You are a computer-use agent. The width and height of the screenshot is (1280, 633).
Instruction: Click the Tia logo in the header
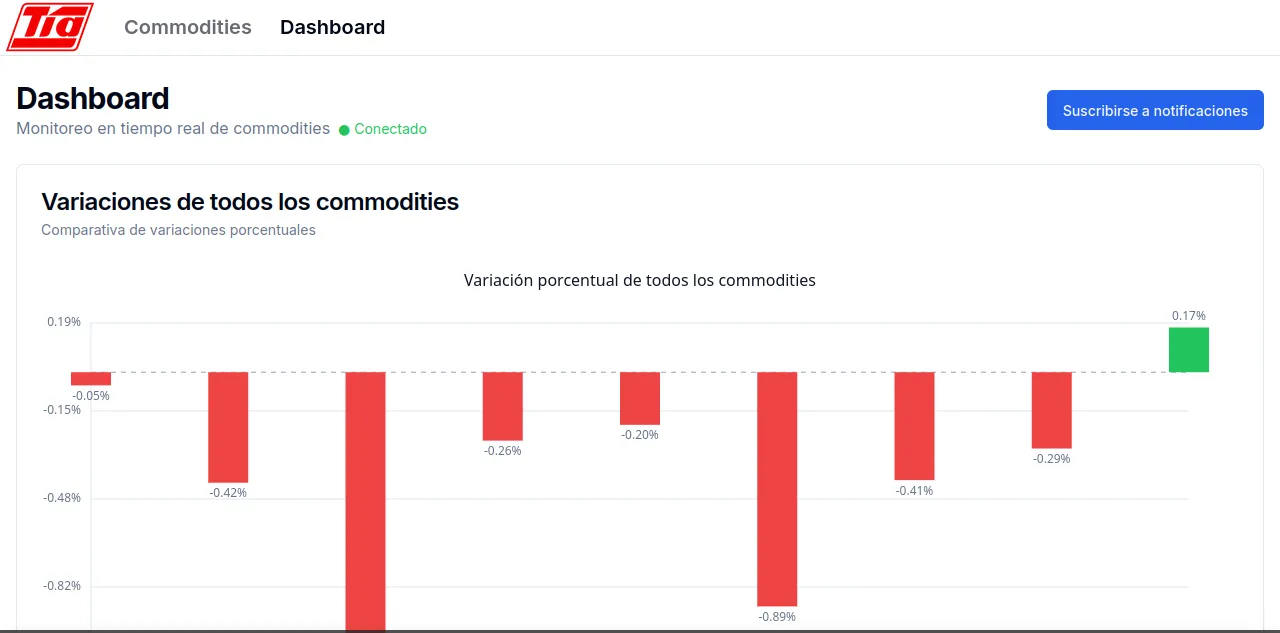click(x=50, y=27)
